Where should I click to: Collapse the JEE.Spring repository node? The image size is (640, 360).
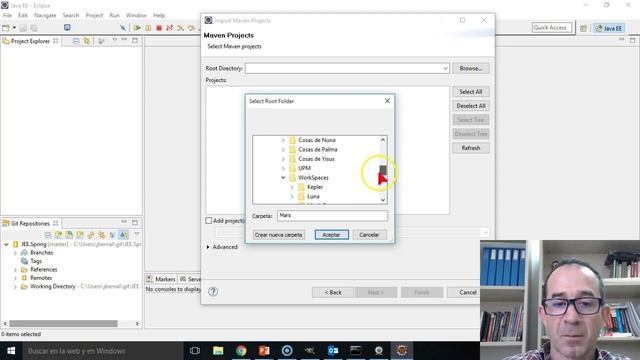6,244
